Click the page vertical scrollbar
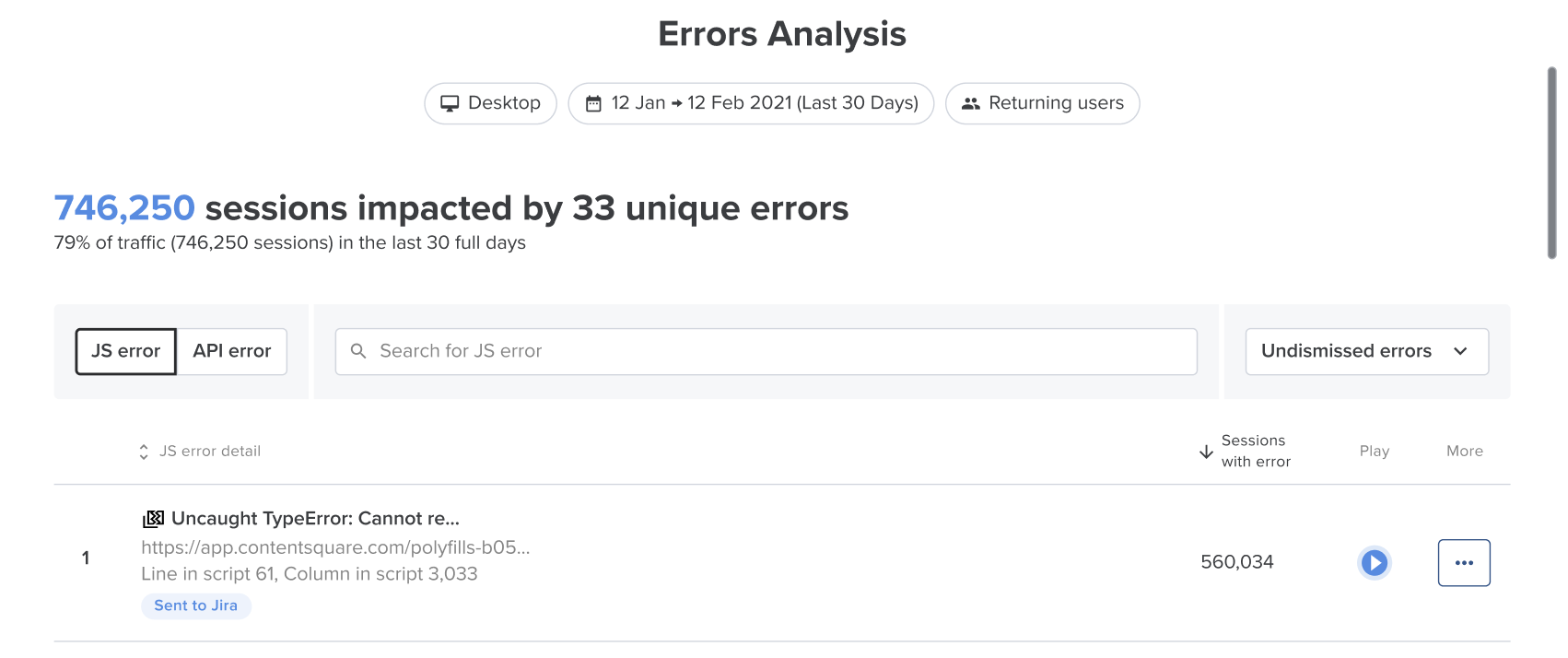 point(1551,163)
